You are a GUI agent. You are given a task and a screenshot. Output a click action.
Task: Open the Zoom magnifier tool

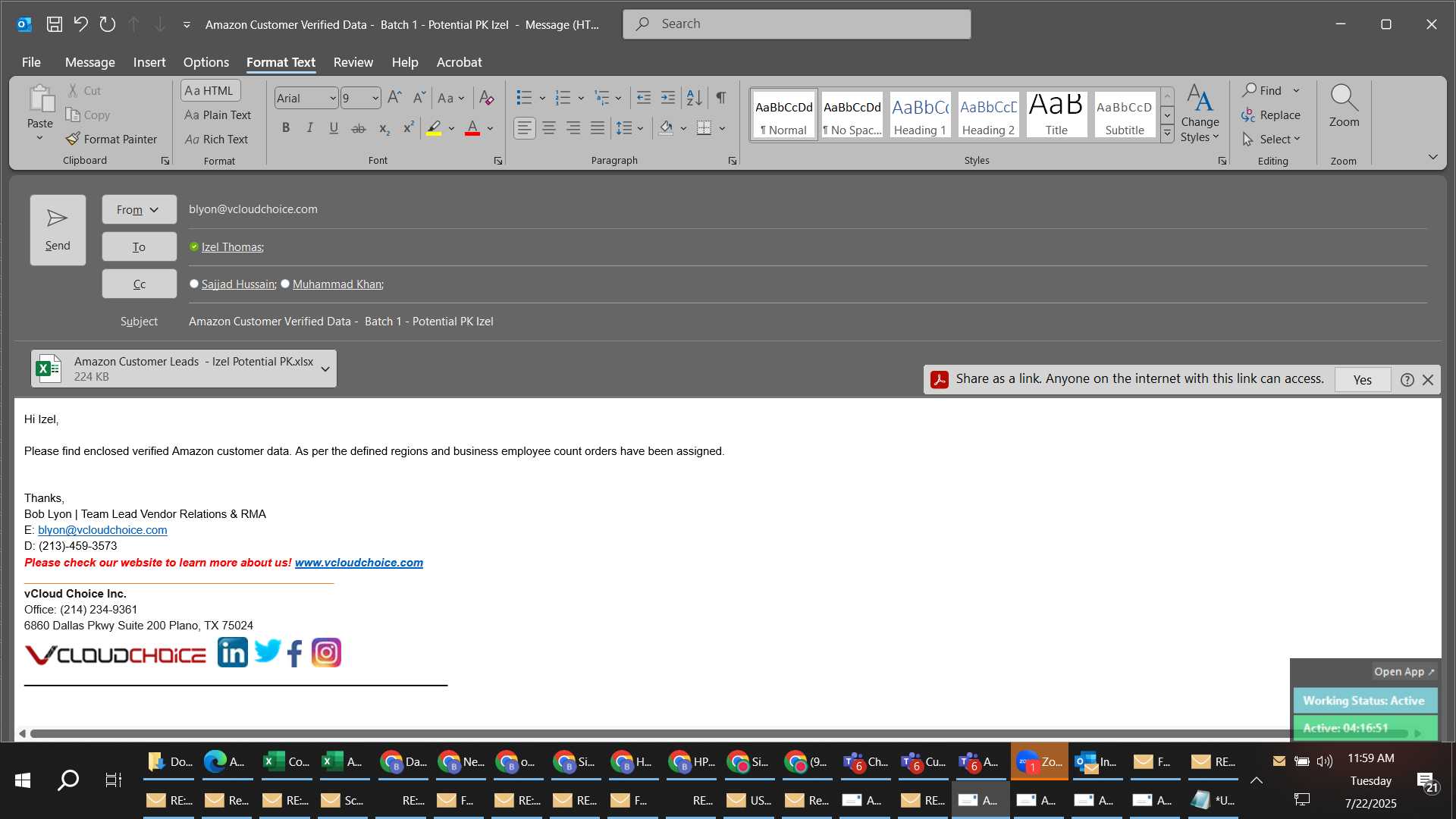[x=1344, y=105]
